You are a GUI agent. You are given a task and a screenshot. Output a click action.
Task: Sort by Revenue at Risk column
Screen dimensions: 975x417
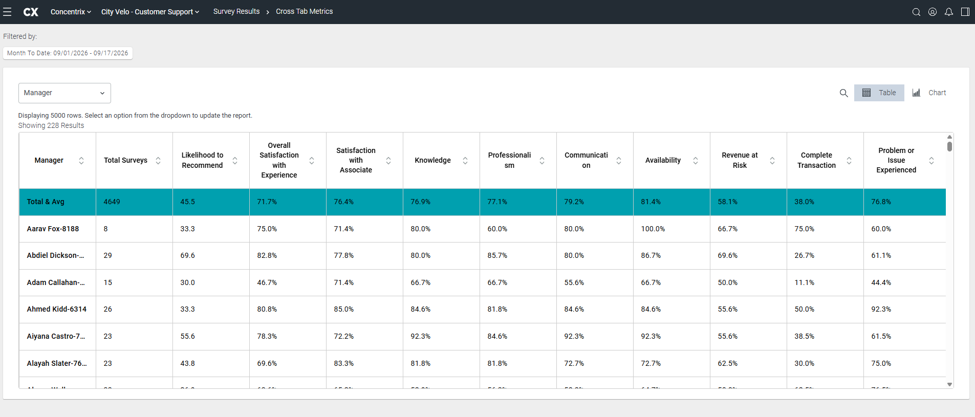pyautogui.click(x=772, y=160)
